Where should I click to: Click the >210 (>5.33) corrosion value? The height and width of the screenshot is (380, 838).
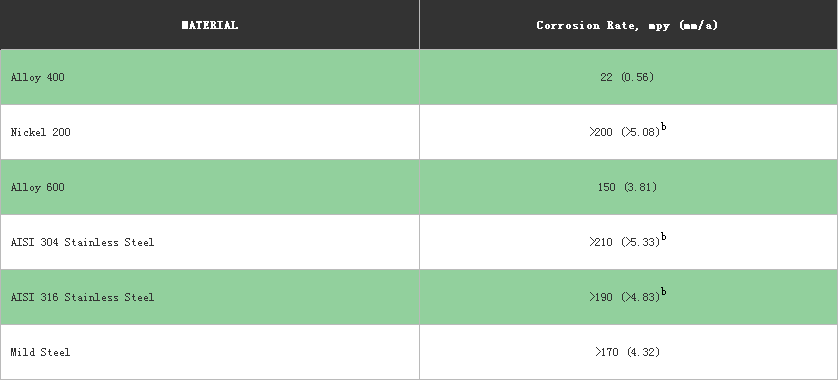point(625,242)
